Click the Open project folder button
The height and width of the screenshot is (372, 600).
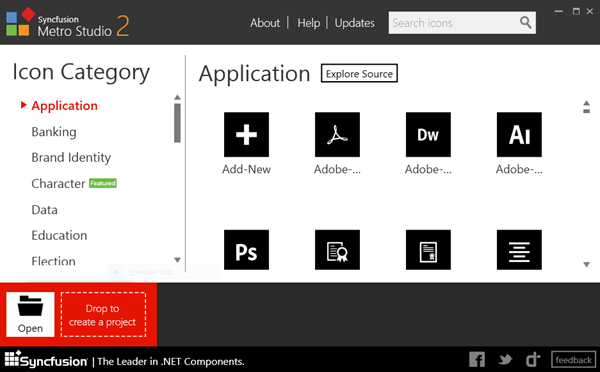(x=30, y=314)
